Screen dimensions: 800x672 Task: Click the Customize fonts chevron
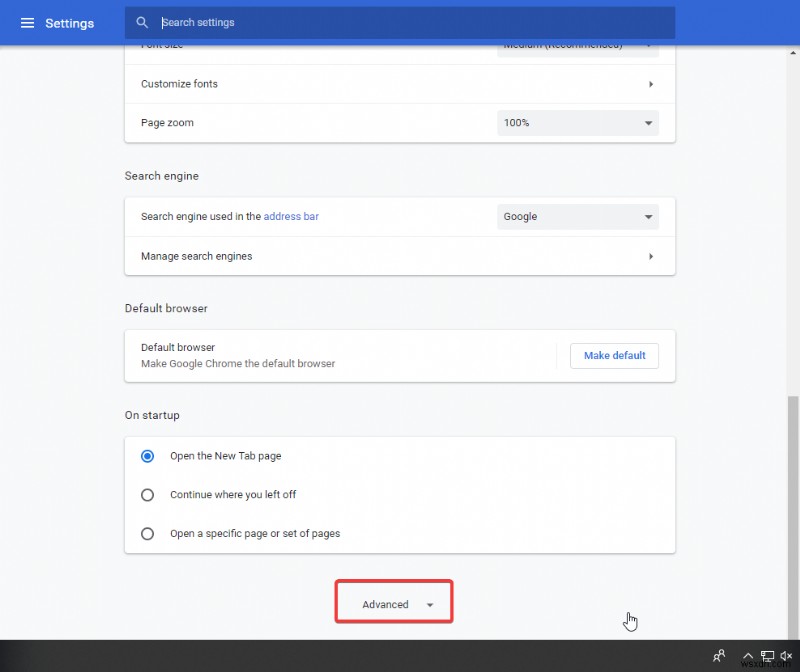pyautogui.click(x=651, y=84)
